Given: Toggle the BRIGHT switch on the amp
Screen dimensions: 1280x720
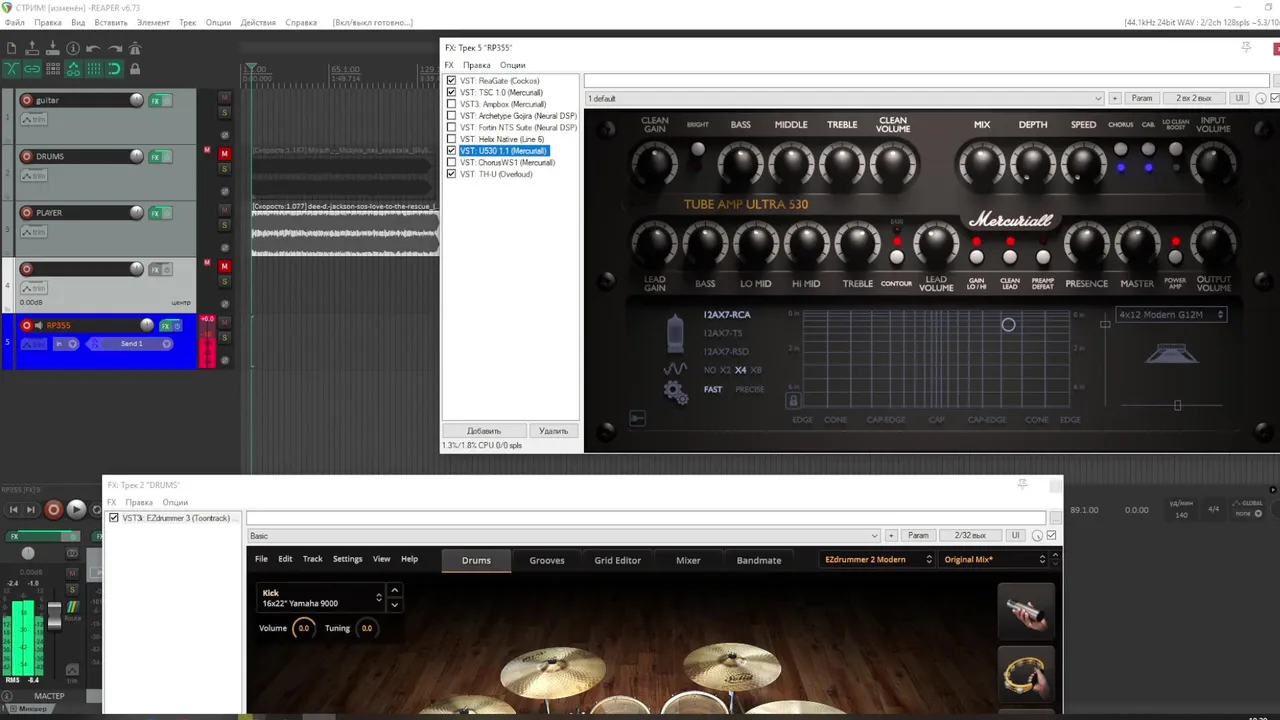Looking at the screenshot, I should click(698, 149).
